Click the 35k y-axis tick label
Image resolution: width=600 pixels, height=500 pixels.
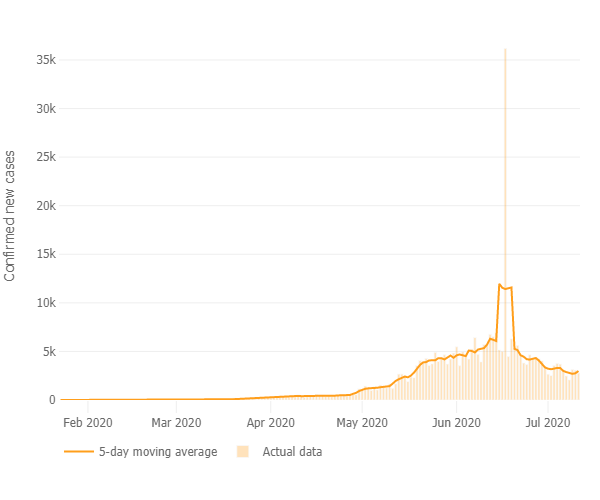(44, 60)
